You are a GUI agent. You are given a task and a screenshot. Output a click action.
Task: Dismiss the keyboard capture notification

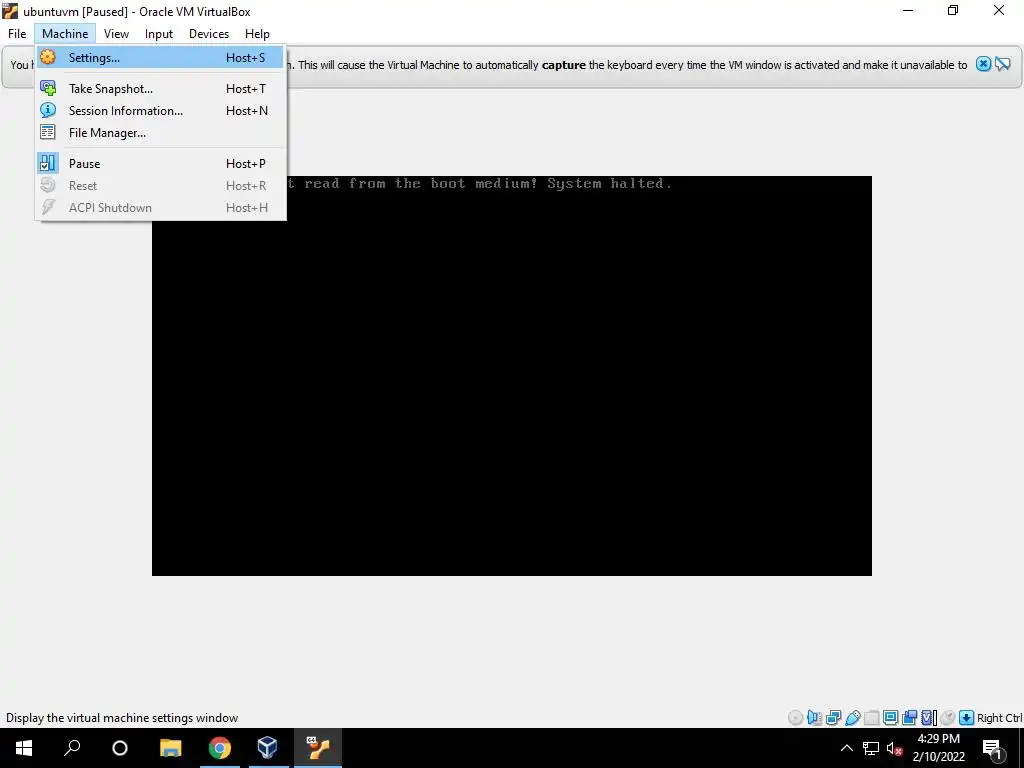tap(984, 64)
